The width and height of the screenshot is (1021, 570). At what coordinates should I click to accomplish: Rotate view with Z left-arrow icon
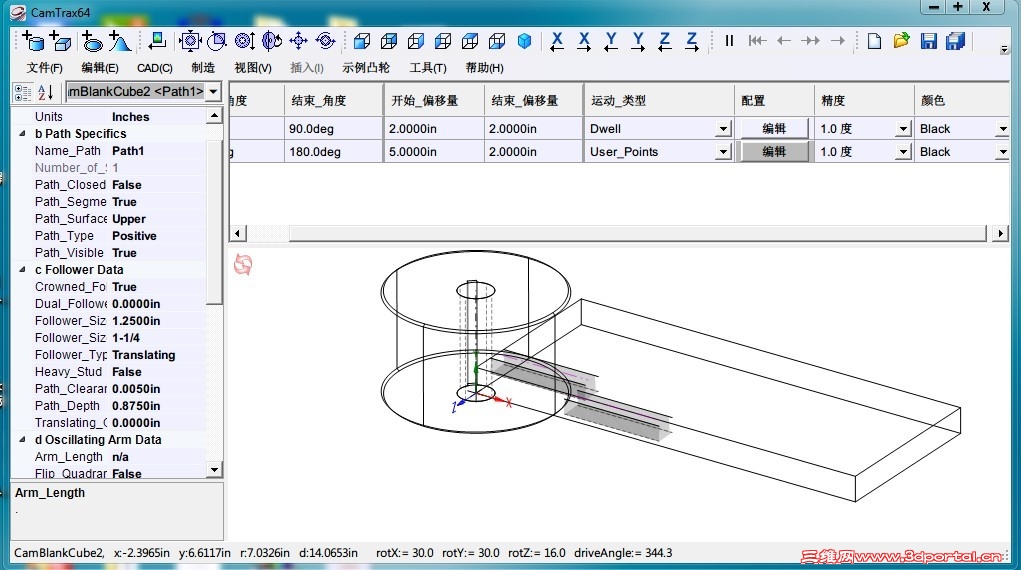tap(665, 41)
